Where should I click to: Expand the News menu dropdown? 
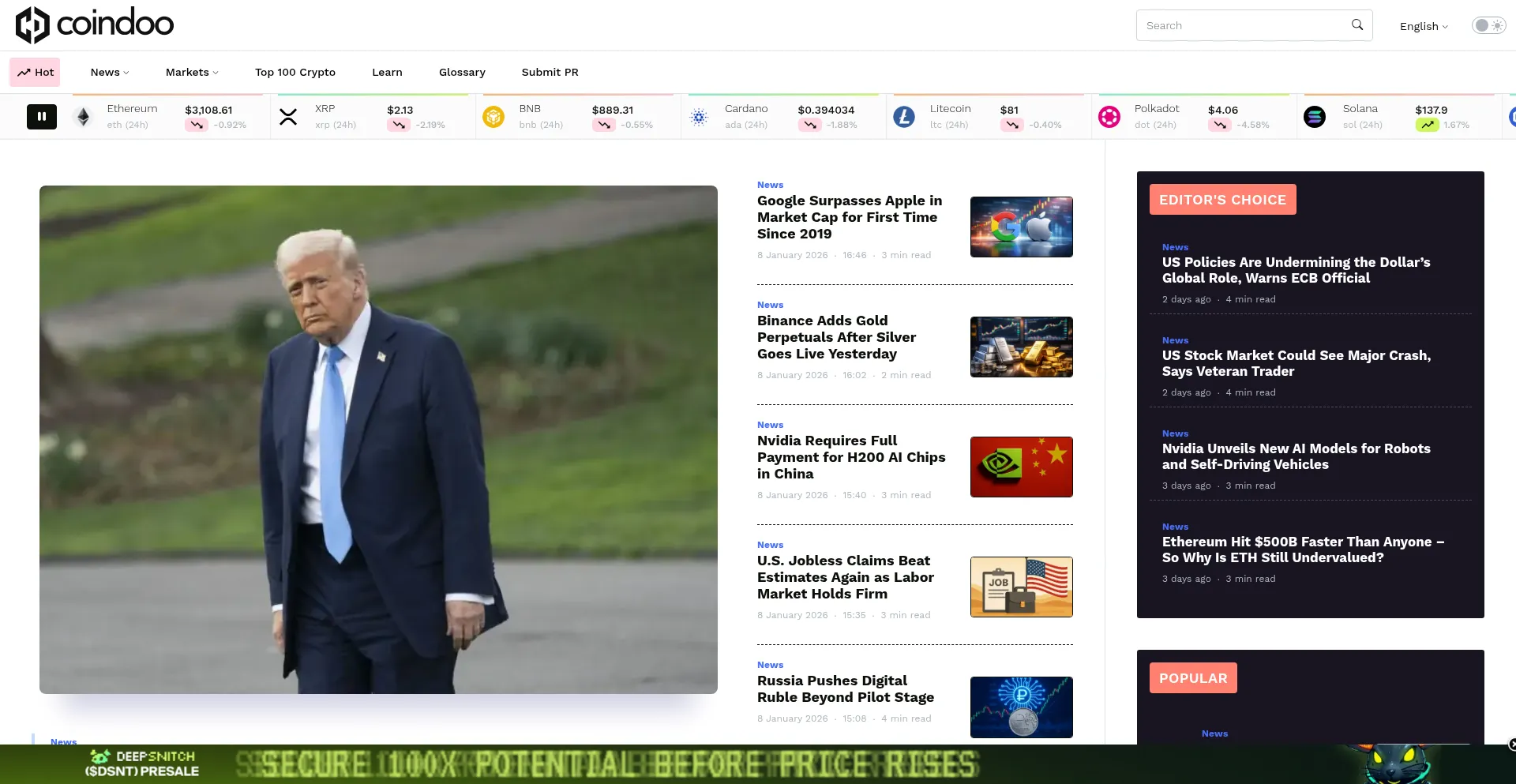tap(109, 72)
